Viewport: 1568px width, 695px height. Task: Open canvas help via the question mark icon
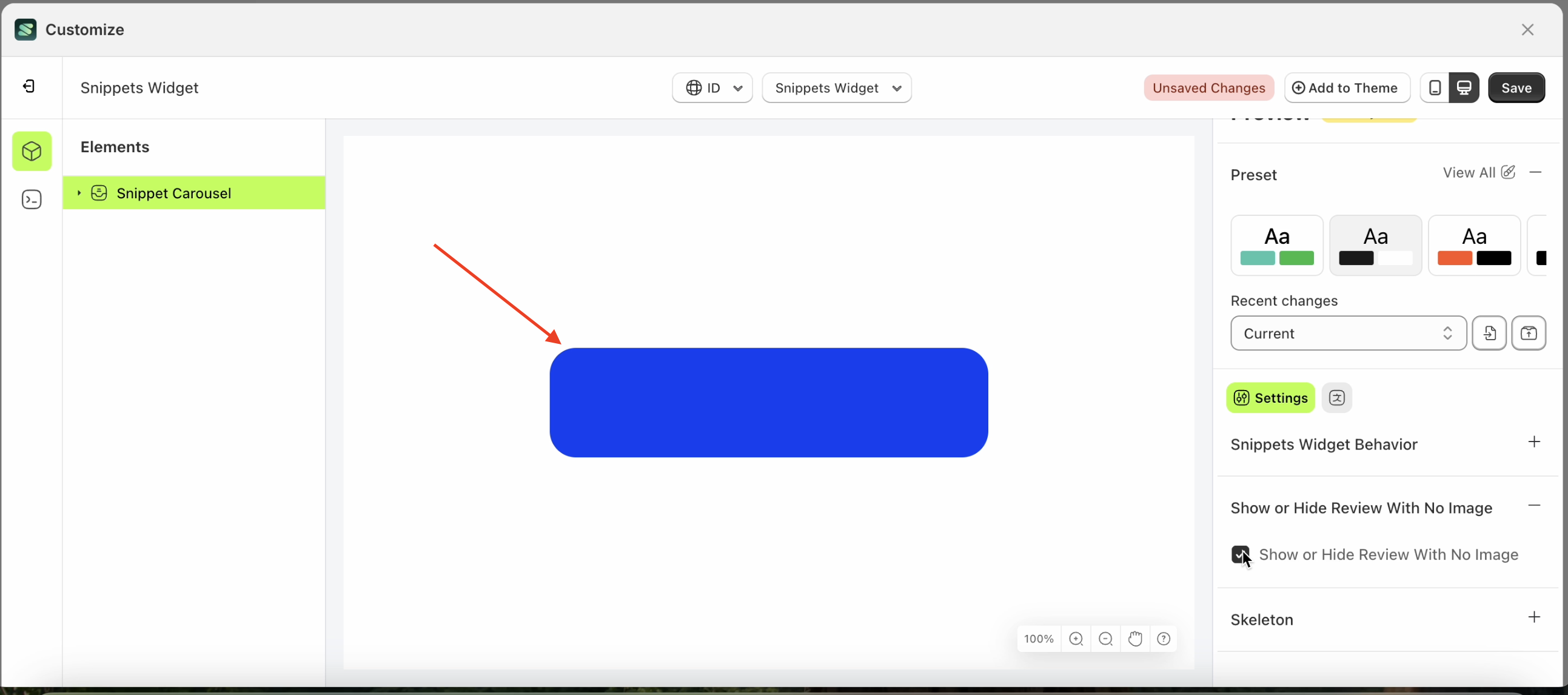pyautogui.click(x=1164, y=639)
